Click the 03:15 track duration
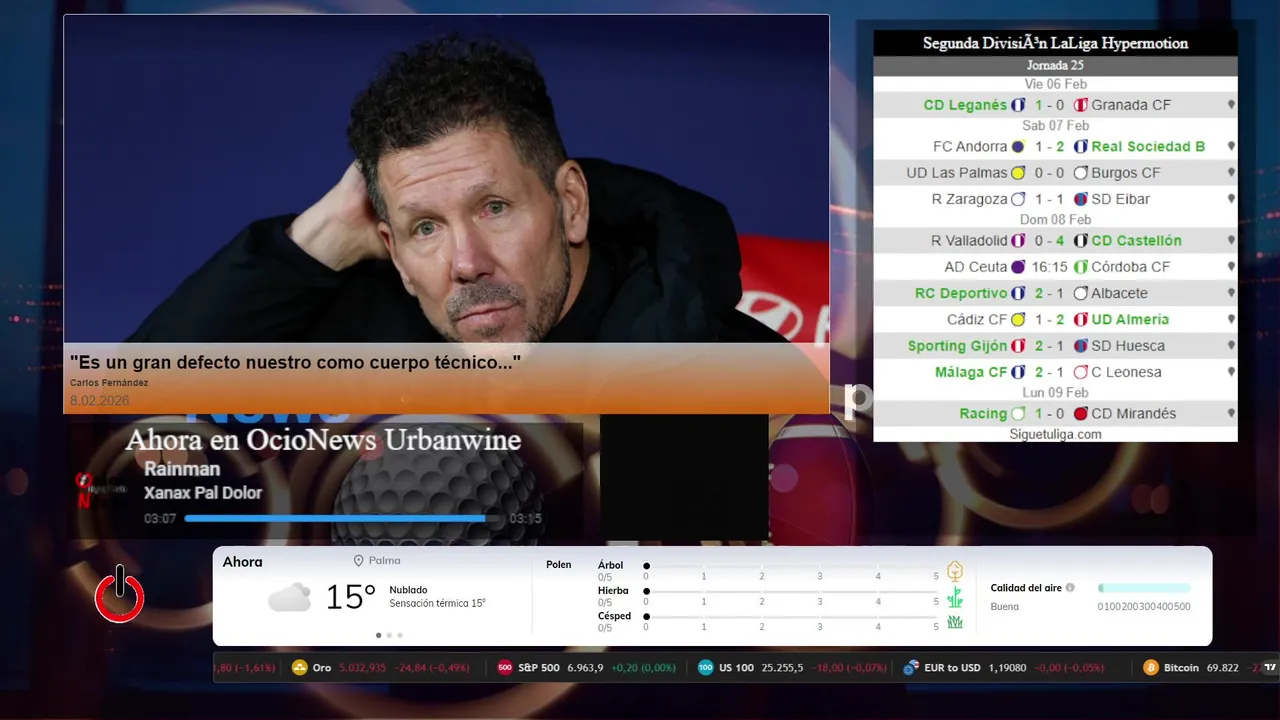The height and width of the screenshot is (720, 1280). coord(525,519)
